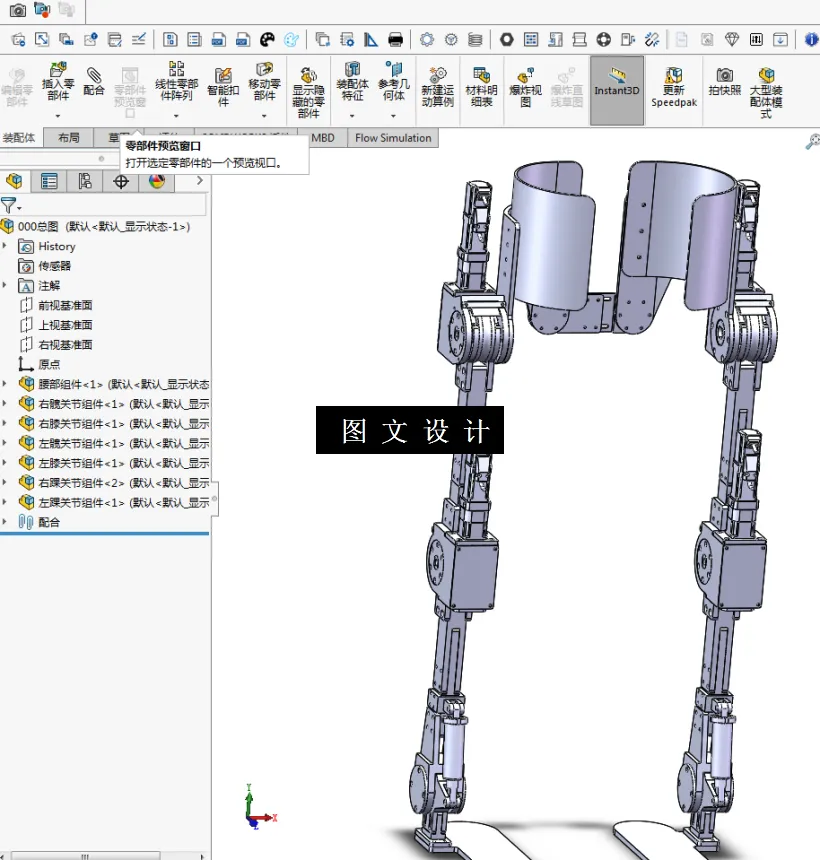Open dropdown arrow under 装配体特征
Screen dimensions: 820x860
pyautogui.click(x=352, y=116)
